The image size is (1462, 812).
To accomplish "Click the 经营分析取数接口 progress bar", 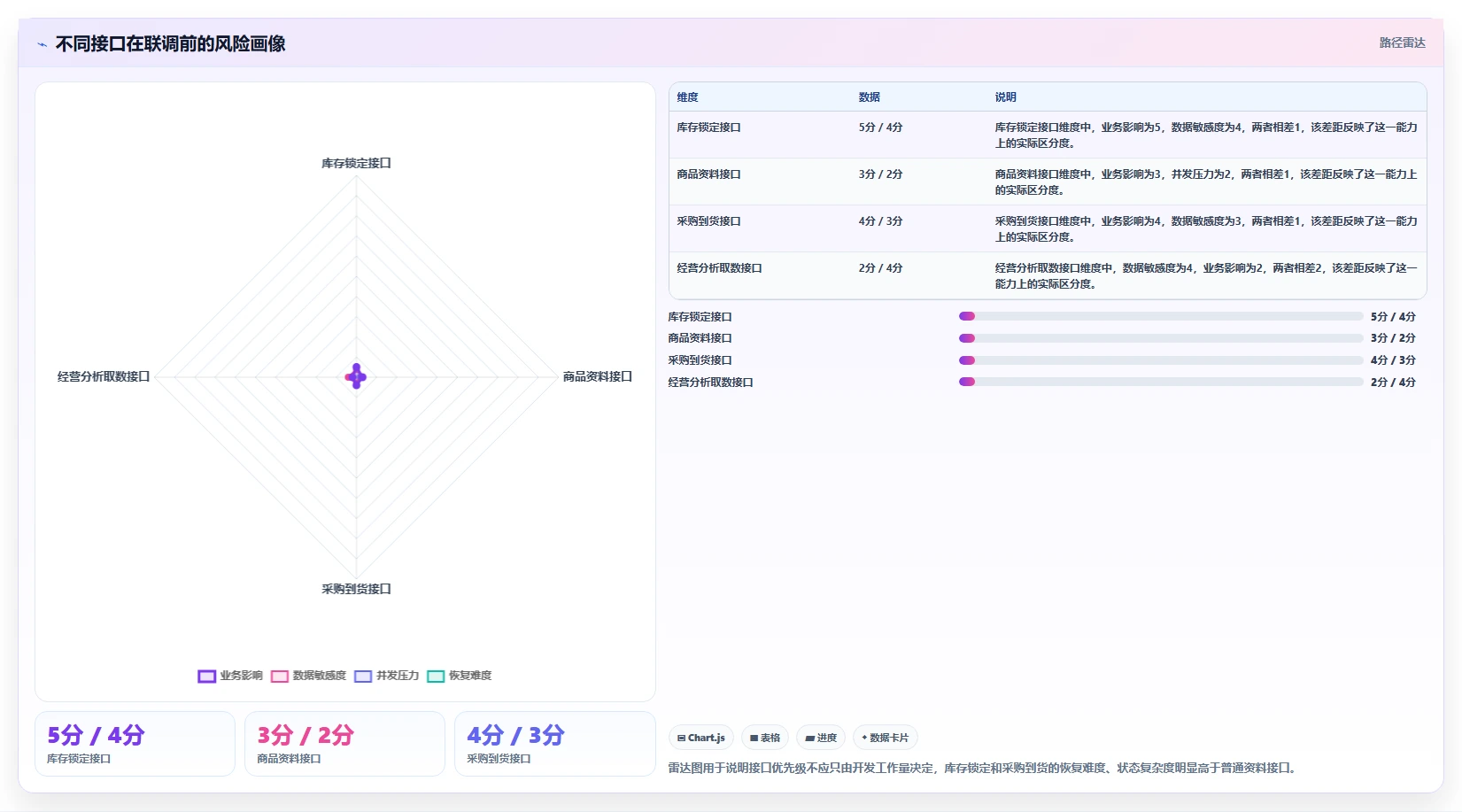I will (x=1161, y=382).
